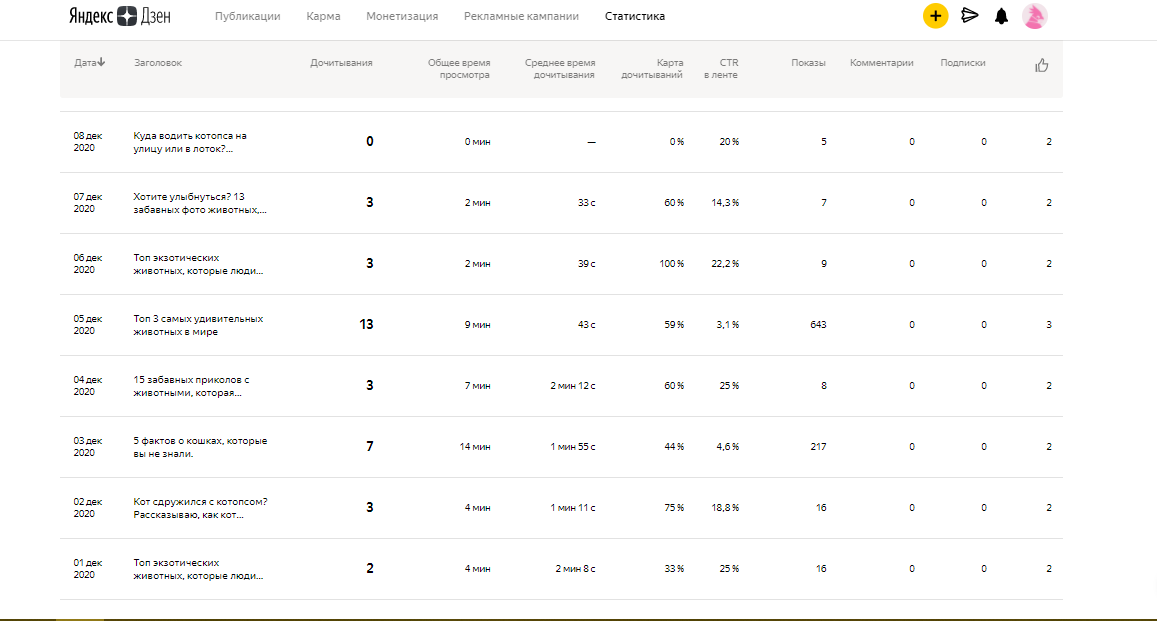The width and height of the screenshot is (1157, 621).
Task: Open the Монетизация tab
Action: pos(402,16)
